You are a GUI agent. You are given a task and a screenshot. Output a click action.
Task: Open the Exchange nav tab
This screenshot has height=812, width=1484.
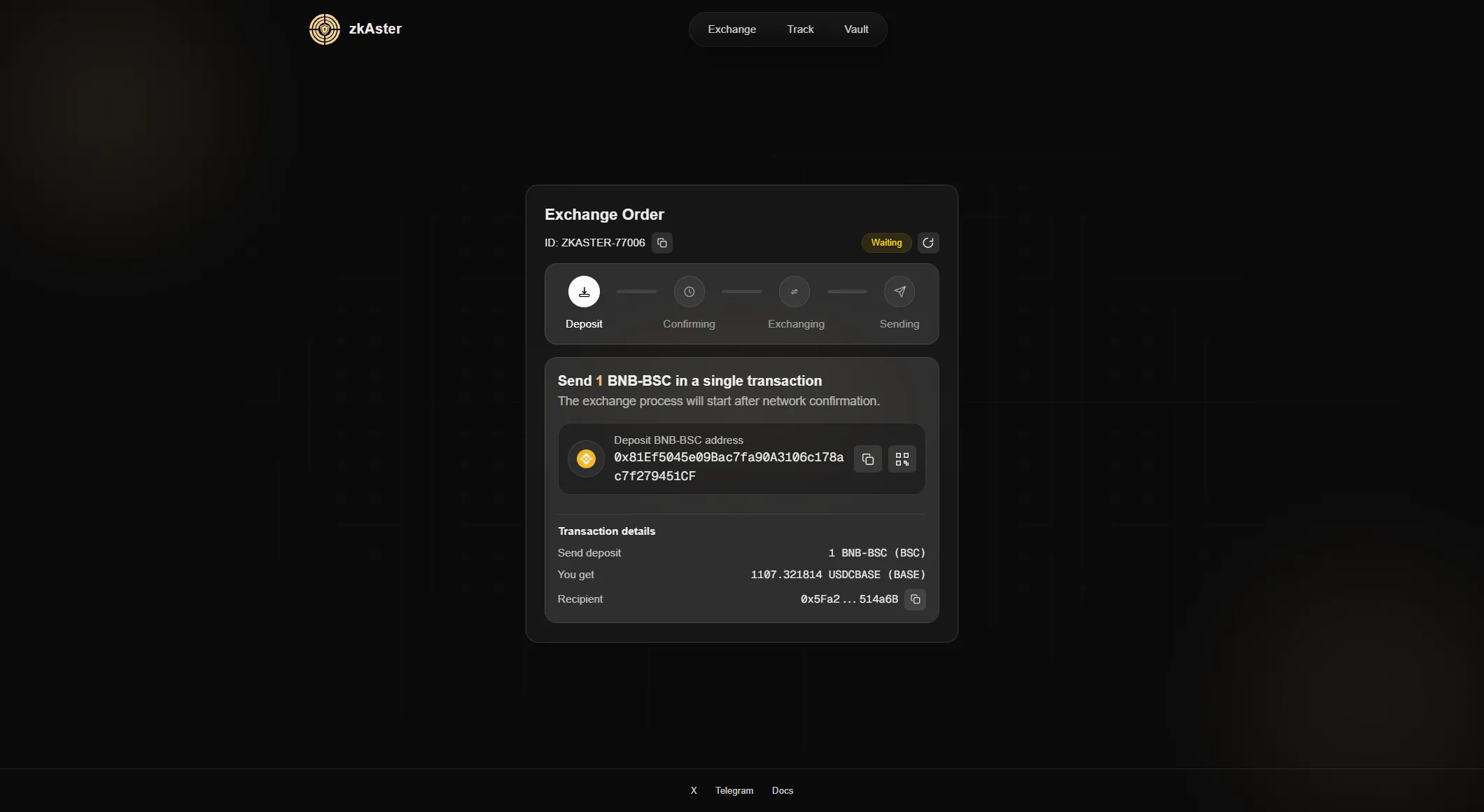[x=731, y=29]
